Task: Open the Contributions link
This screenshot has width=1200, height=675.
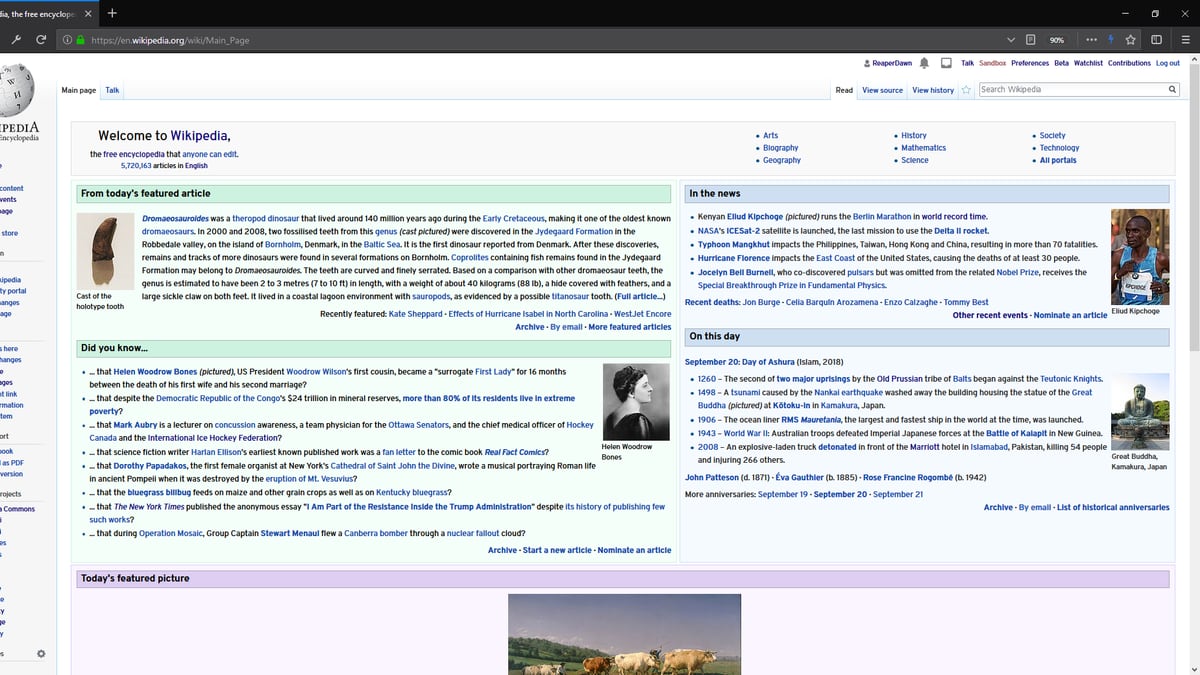Action: click(1129, 63)
